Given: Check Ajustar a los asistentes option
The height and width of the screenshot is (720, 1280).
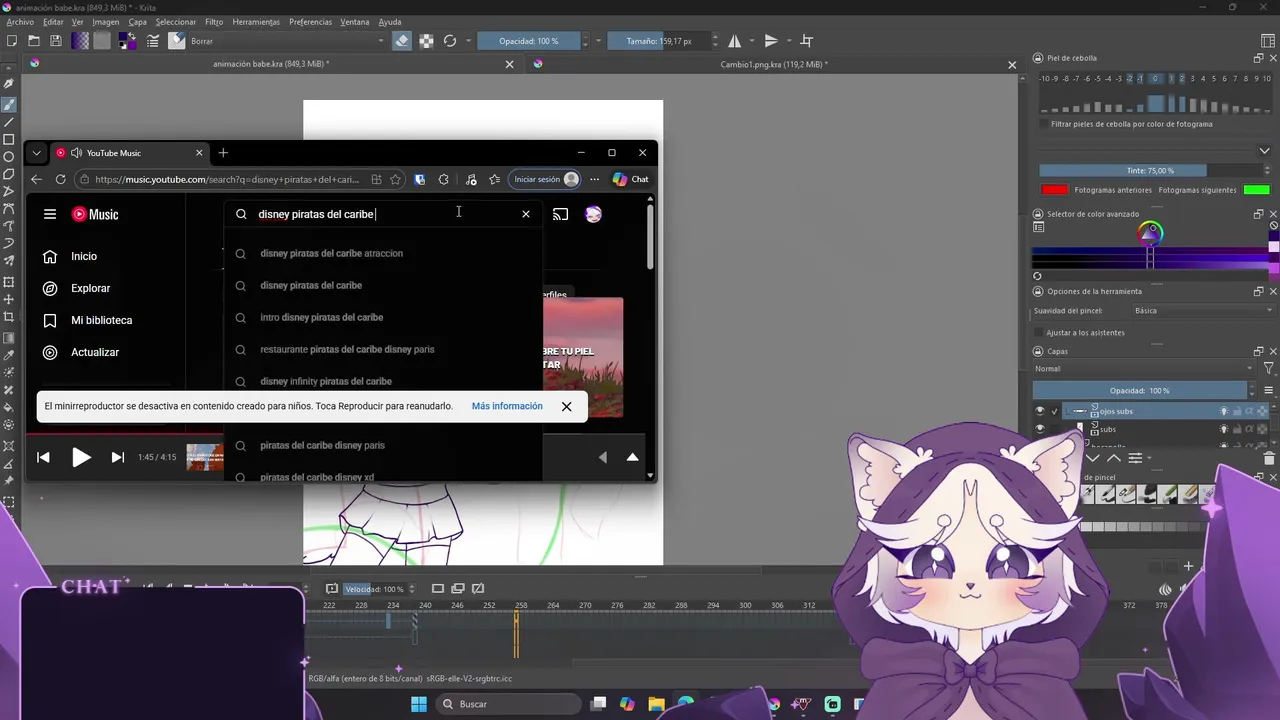Looking at the screenshot, I should click(x=1039, y=332).
